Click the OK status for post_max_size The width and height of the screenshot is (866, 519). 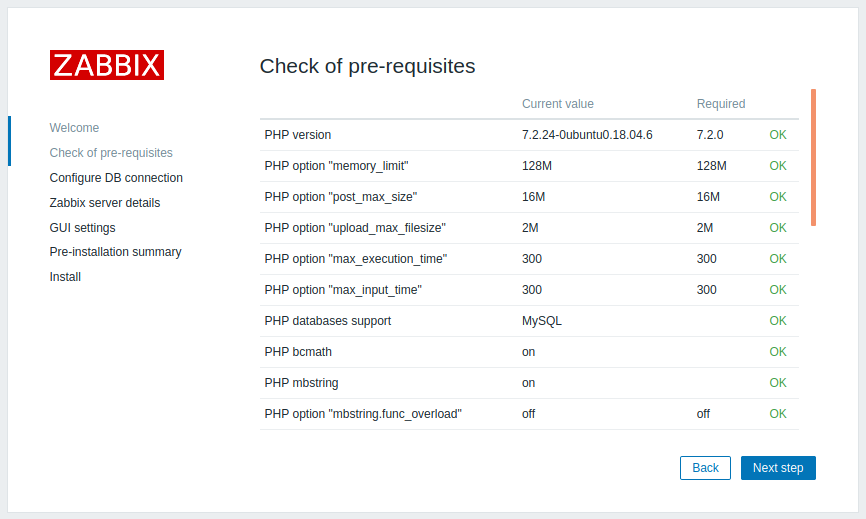(x=778, y=197)
